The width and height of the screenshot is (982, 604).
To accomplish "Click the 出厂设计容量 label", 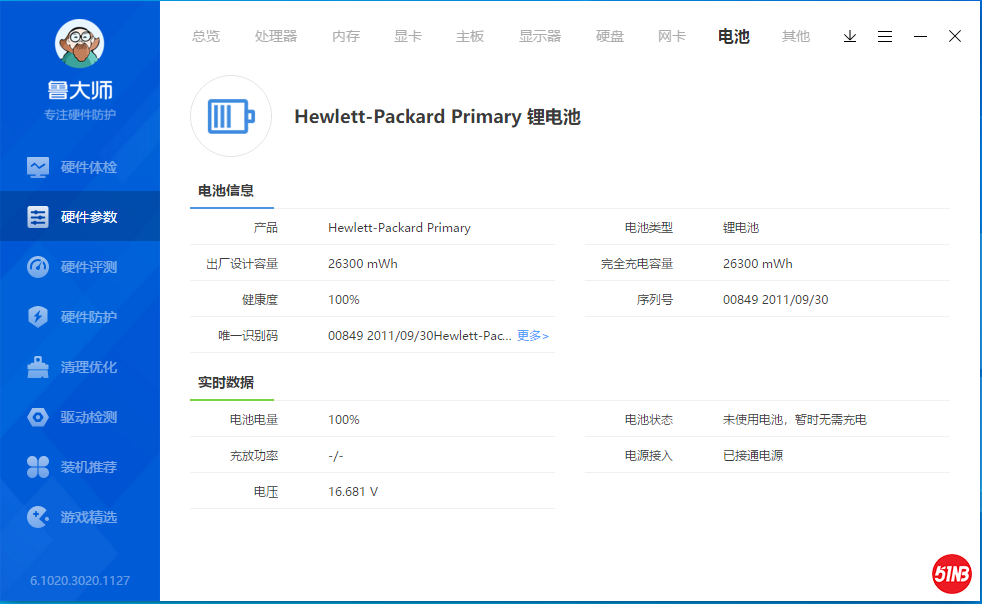I will point(242,264).
